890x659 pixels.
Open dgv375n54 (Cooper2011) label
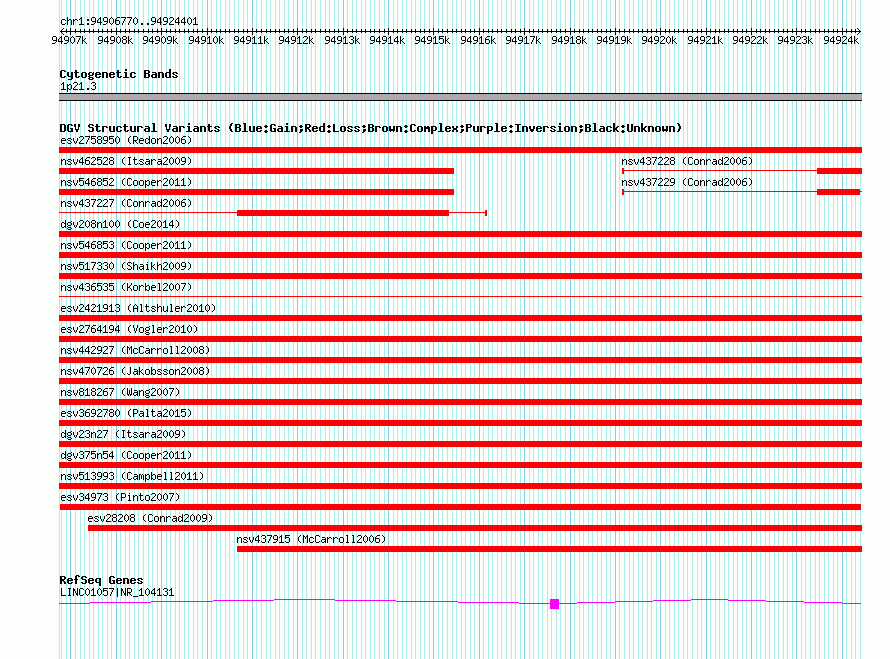click(126, 455)
